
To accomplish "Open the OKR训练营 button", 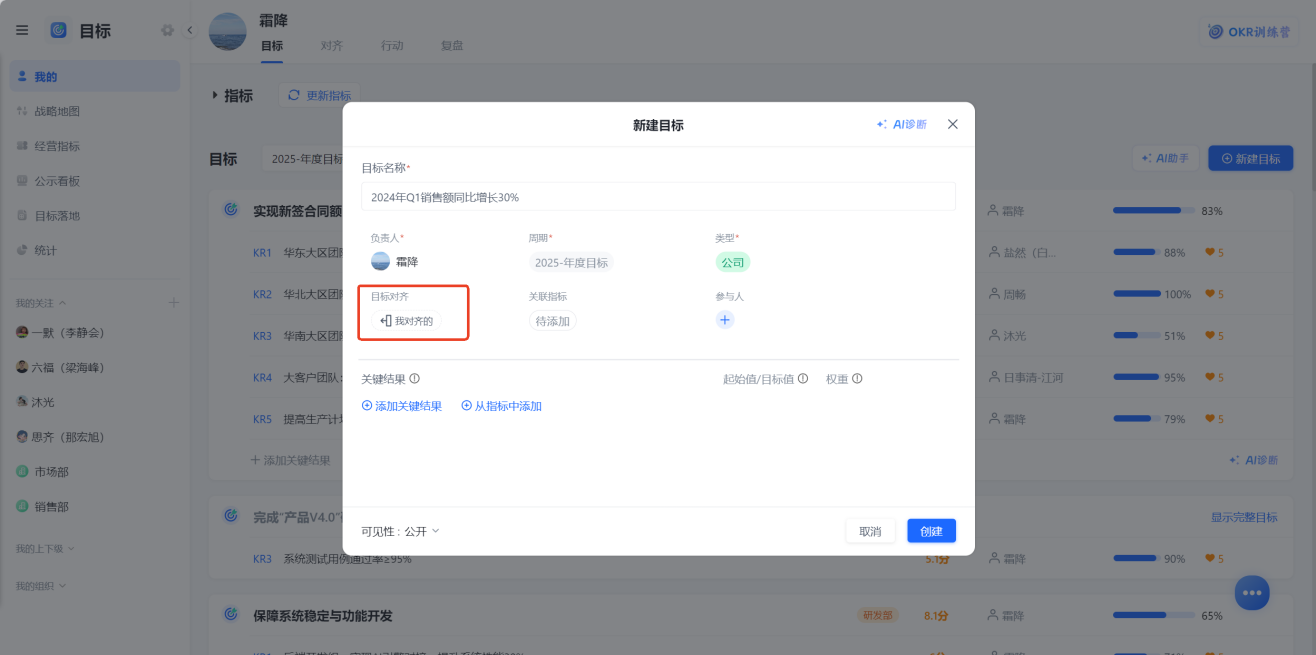I will click(1249, 31).
